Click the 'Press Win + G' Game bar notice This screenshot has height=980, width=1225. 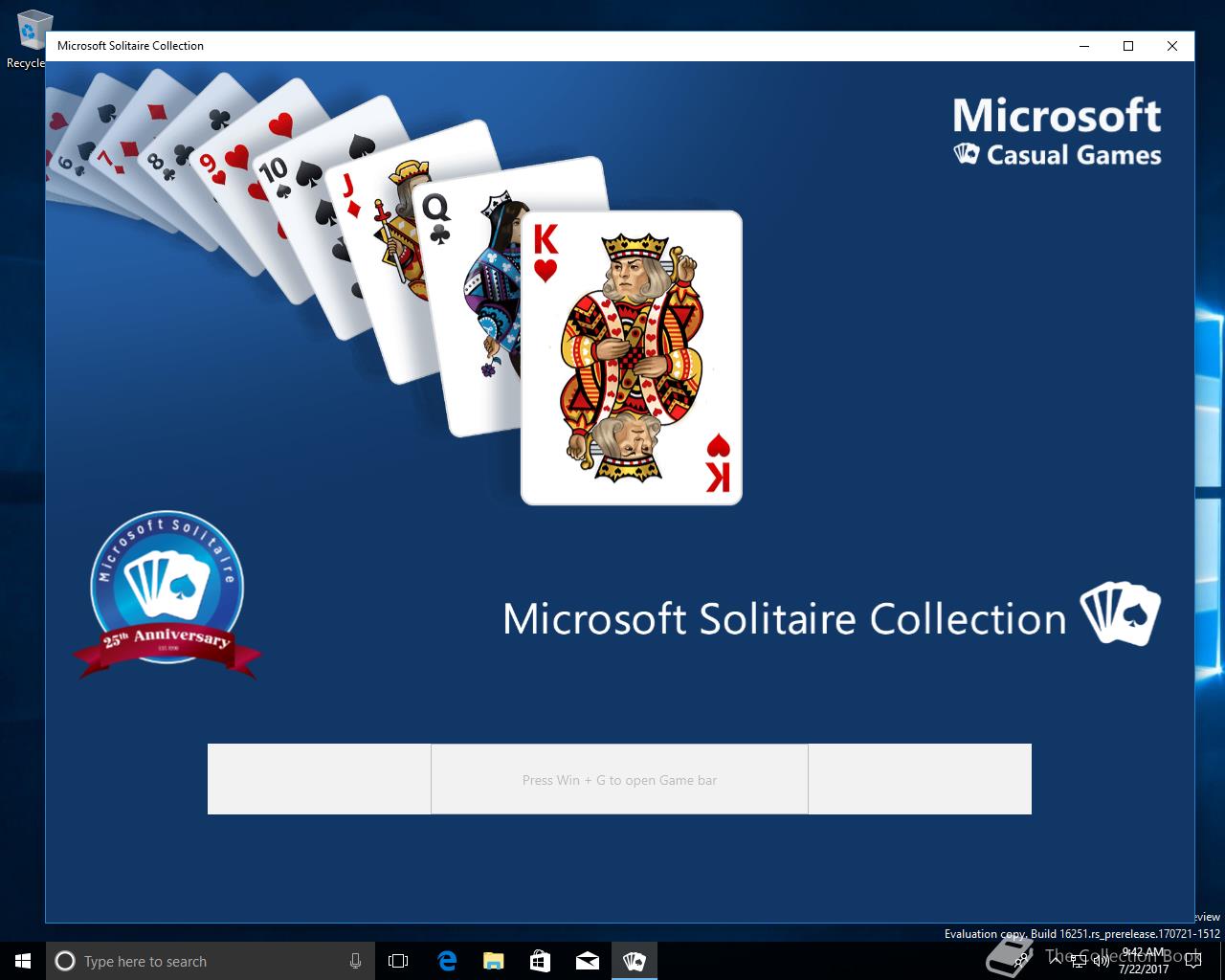(x=619, y=780)
